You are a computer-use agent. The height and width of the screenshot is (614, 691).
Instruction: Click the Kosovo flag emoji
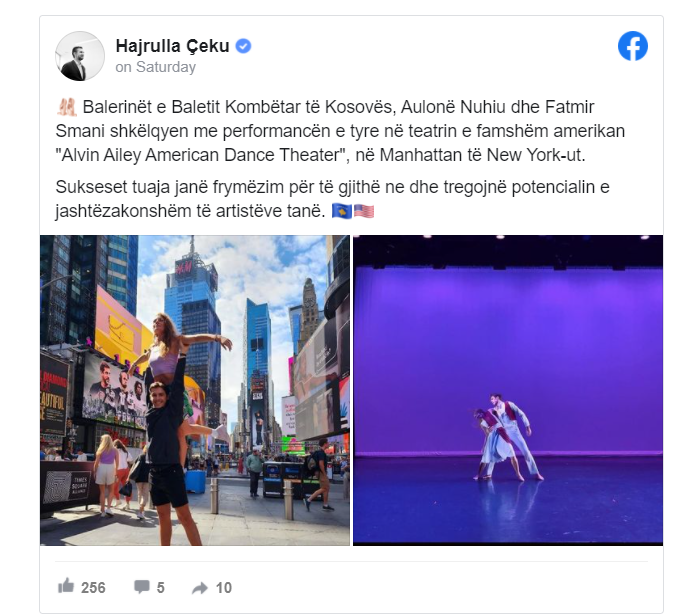[342, 211]
